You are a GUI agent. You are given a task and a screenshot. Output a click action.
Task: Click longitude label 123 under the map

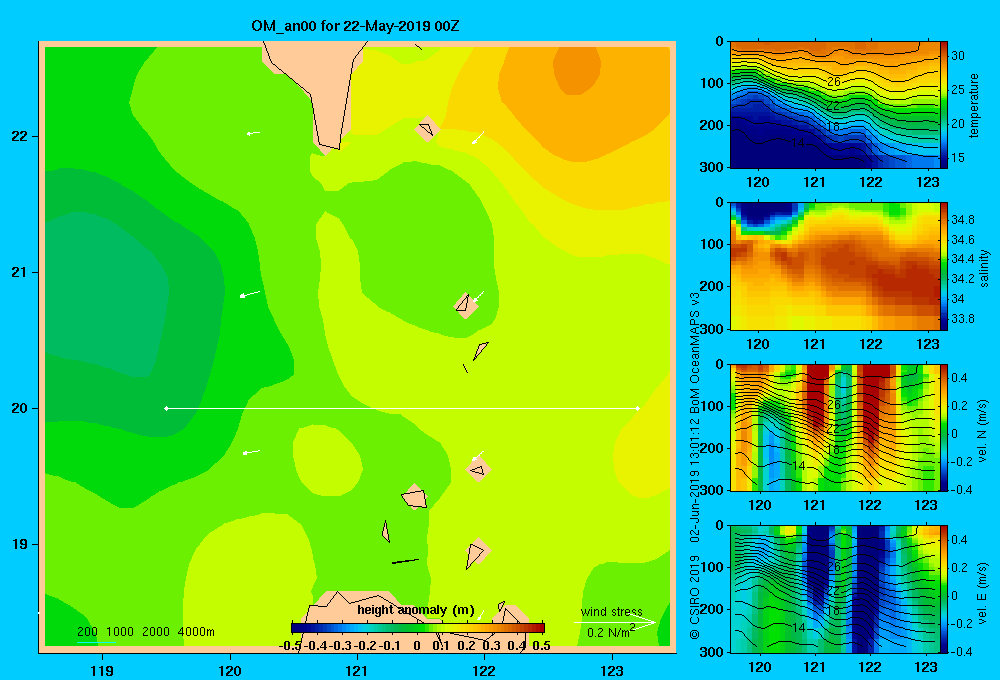click(612, 670)
